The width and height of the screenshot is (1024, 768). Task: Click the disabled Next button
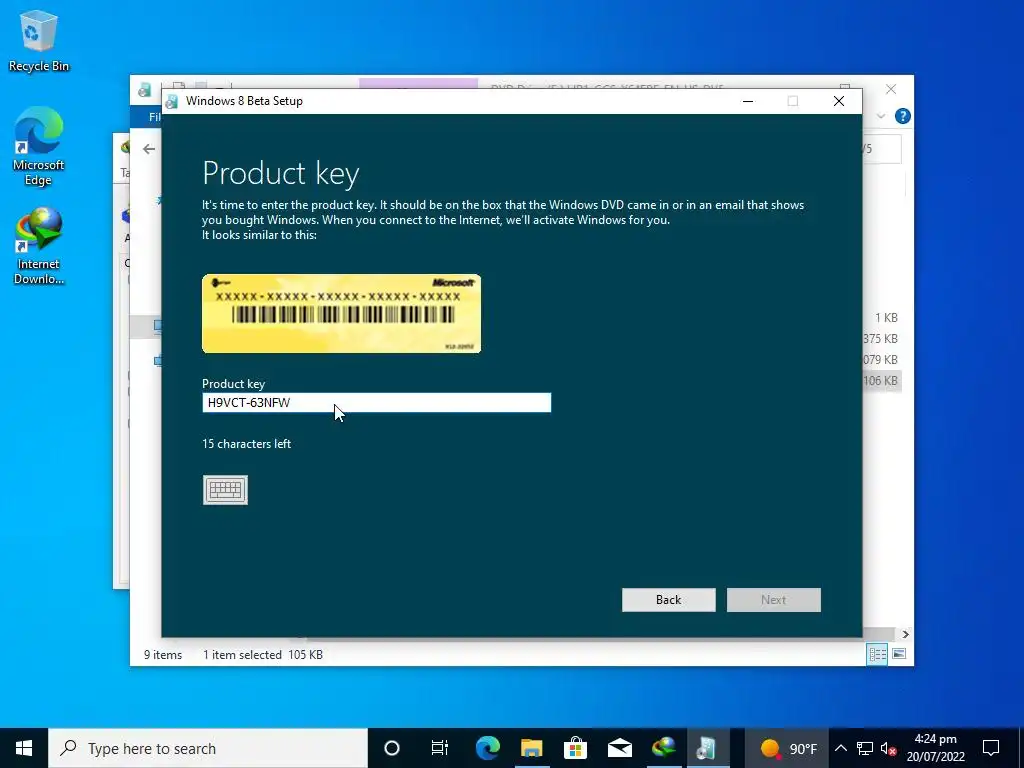coord(773,600)
